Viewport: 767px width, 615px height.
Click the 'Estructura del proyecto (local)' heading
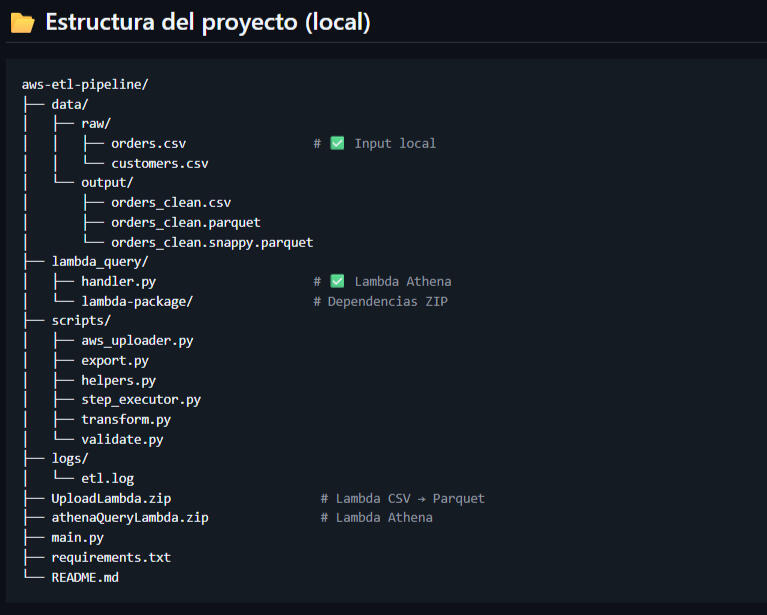click(207, 22)
